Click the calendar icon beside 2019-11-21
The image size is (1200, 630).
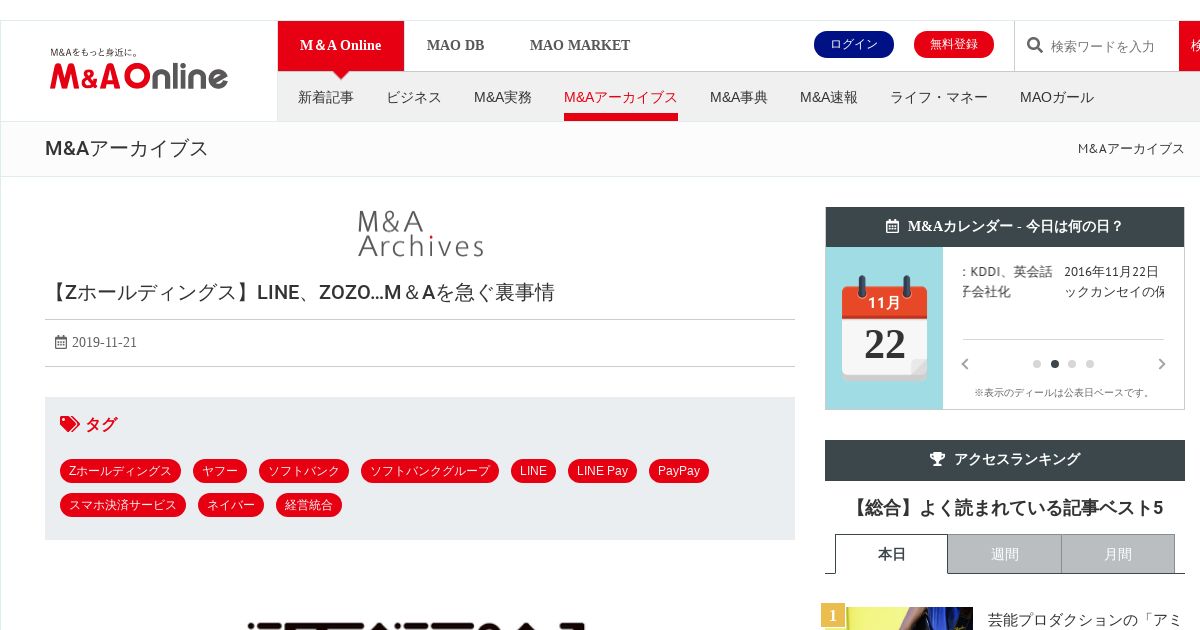coord(61,342)
